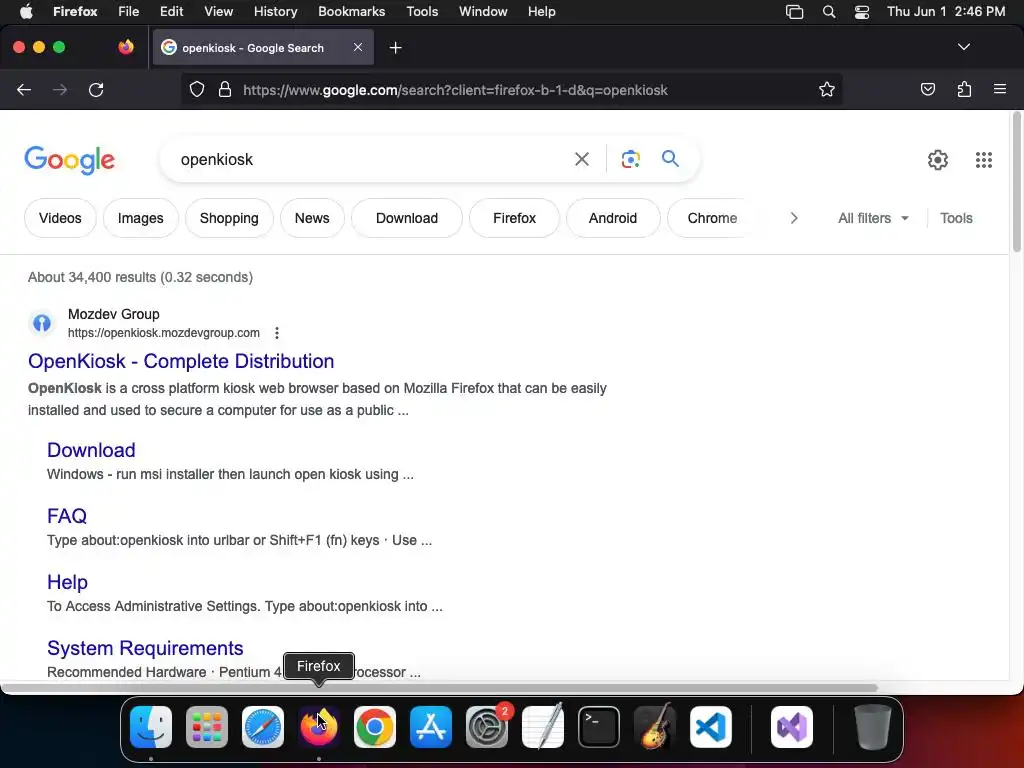Open Firefox View icon in tab bar
Image resolution: width=1024 pixels, height=768 pixels.
pyautogui.click(x=126, y=47)
